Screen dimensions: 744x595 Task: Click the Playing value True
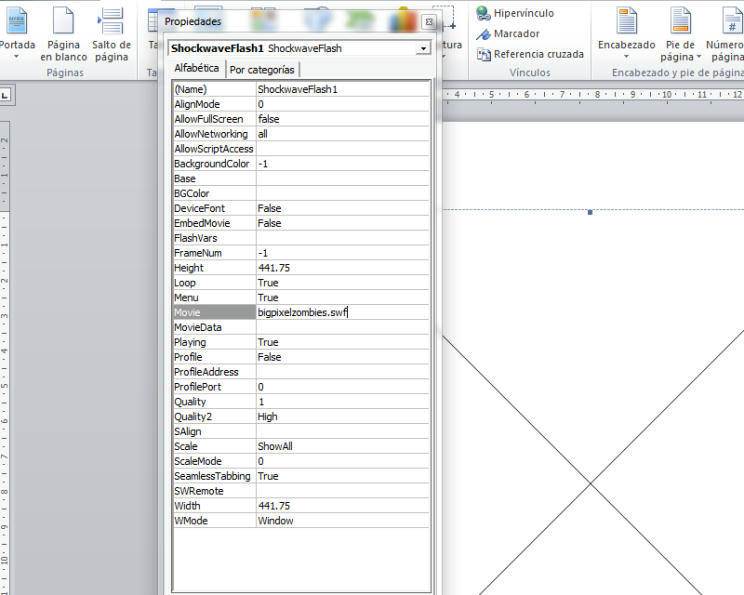342,342
